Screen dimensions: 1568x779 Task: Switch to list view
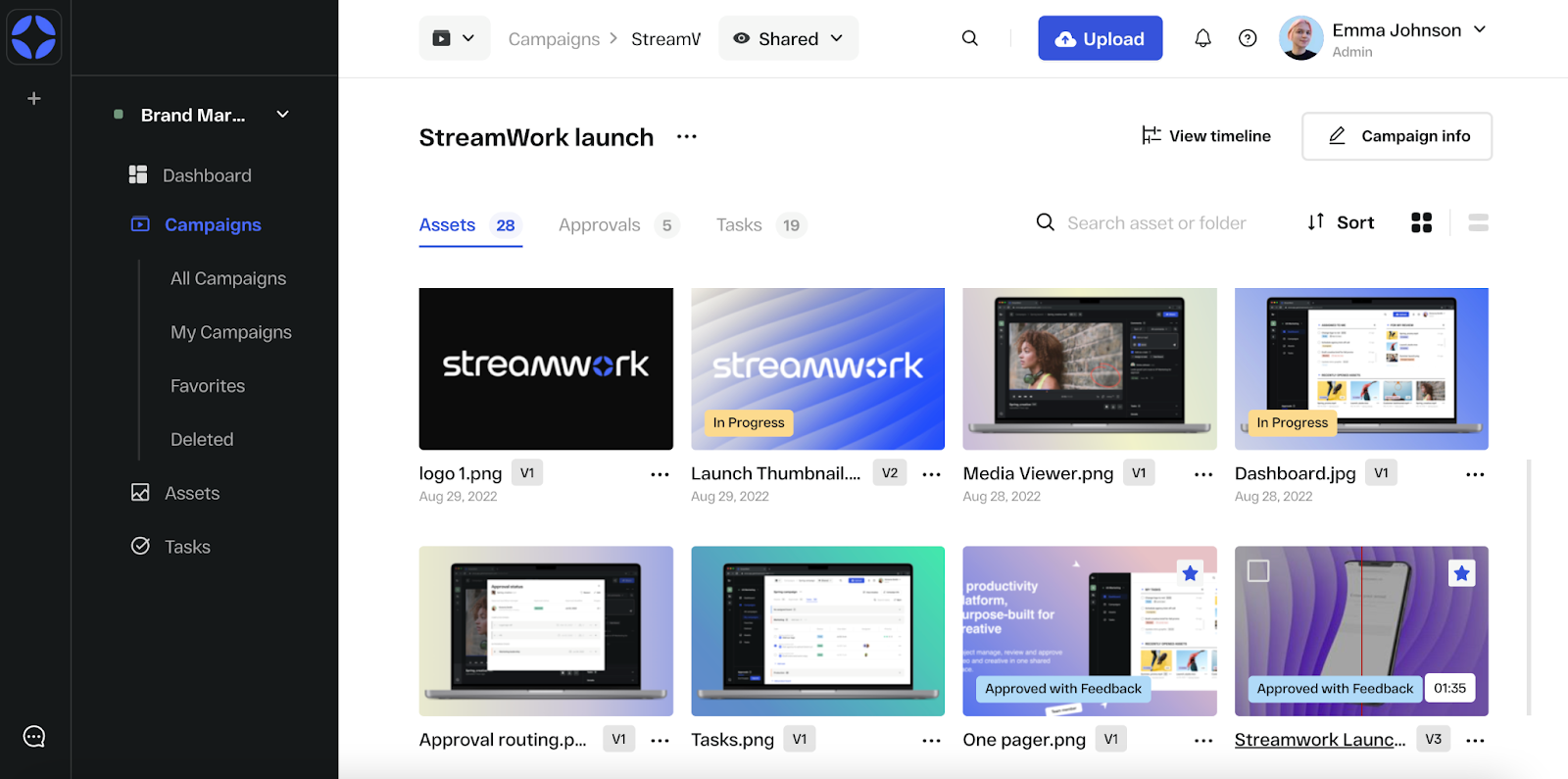pyautogui.click(x=1479, y=223)
